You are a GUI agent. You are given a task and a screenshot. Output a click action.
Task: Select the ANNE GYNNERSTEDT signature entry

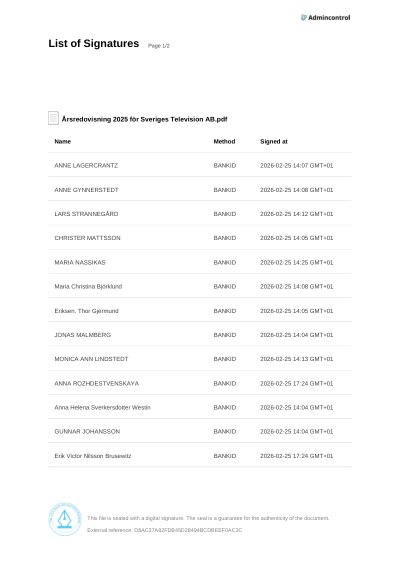[x=200, y=189]
